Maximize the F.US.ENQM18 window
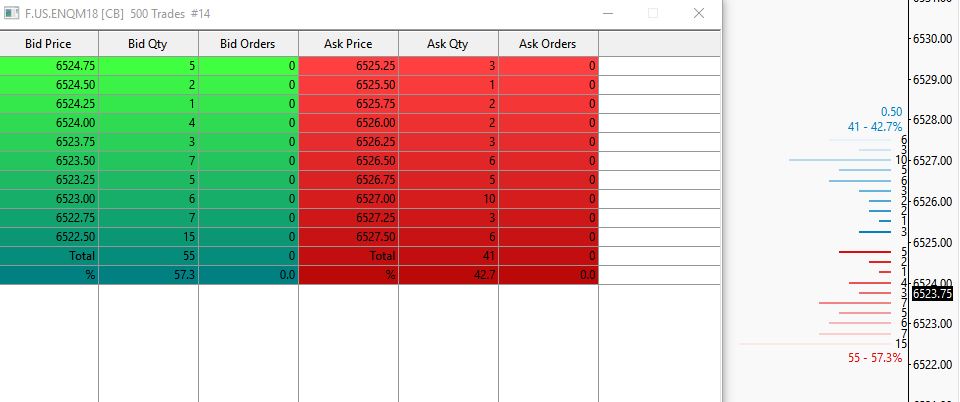This screenshot has width=960, height=402. tap(653, 13)
